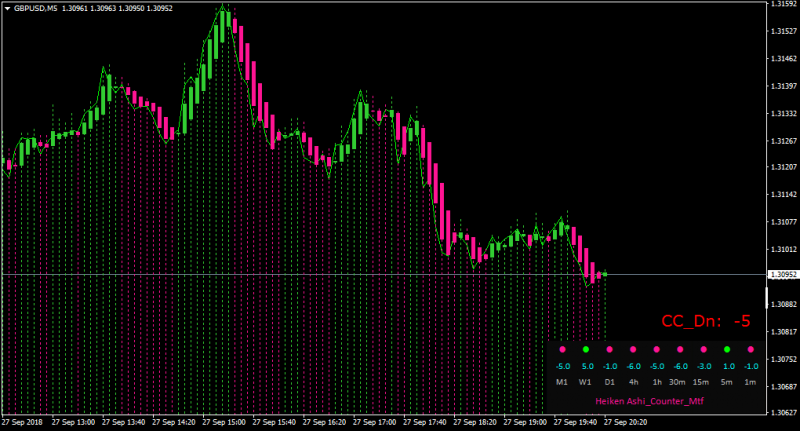Click the 15m timeframe label
The width and height of the screenshot is (800, 431).
coord(701,382)
